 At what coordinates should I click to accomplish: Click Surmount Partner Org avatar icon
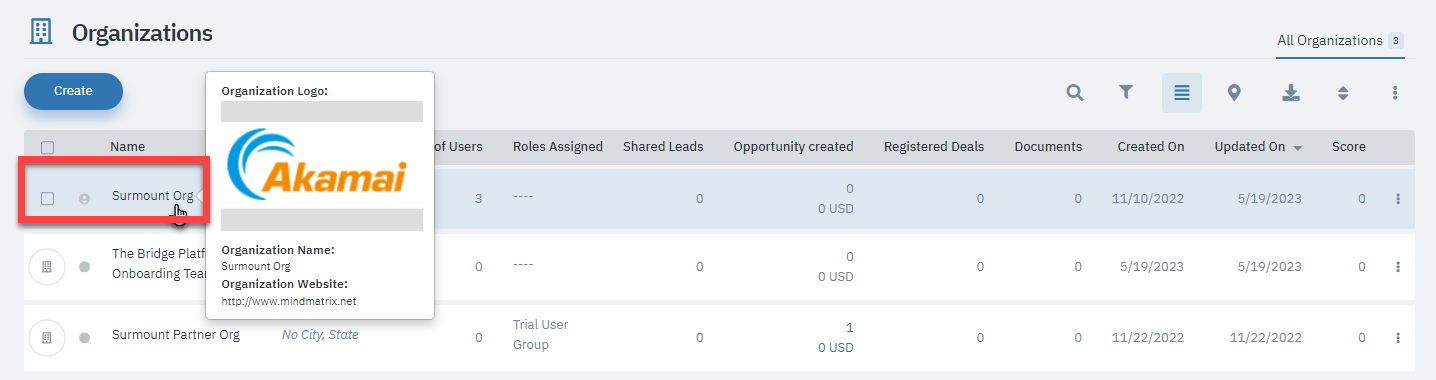tap(47, 337)
